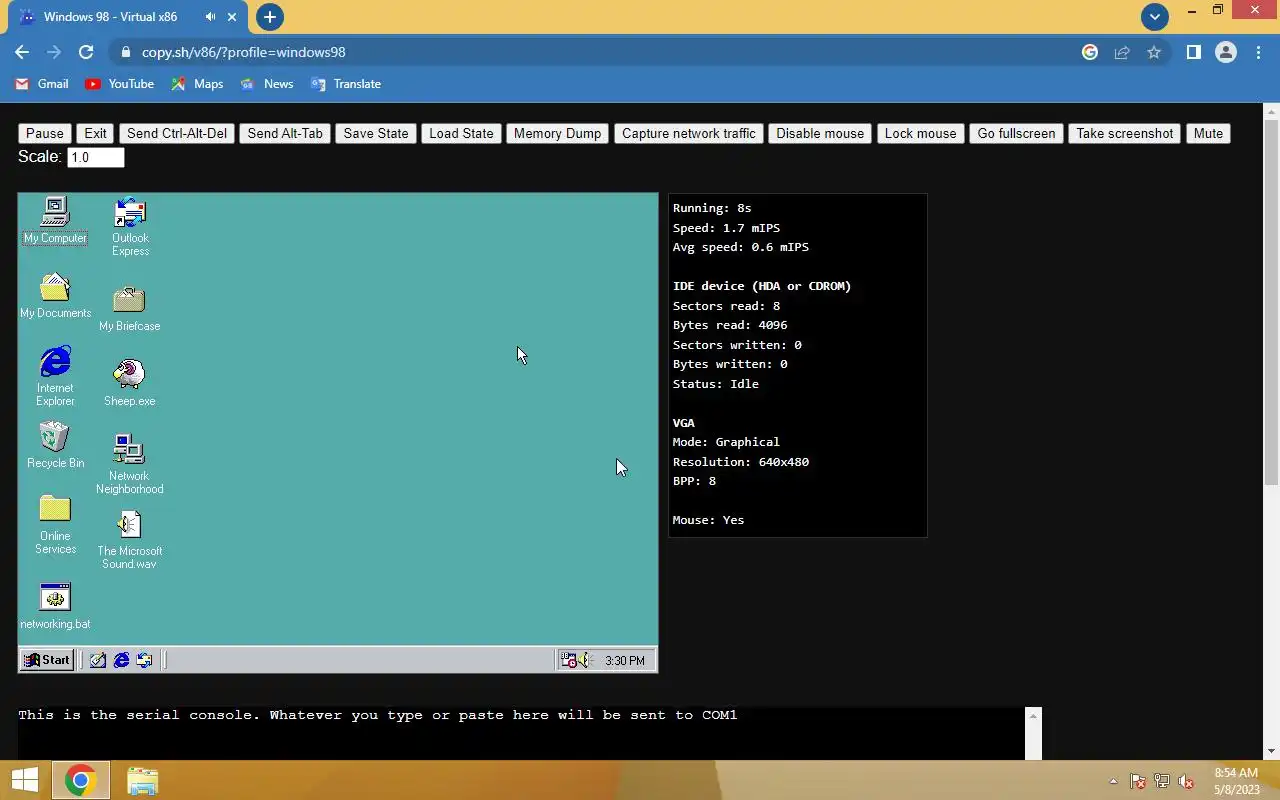Mute the tab via speaker icon
Image resolution: width=1280 pixels, height=800 pixels.
210,17
